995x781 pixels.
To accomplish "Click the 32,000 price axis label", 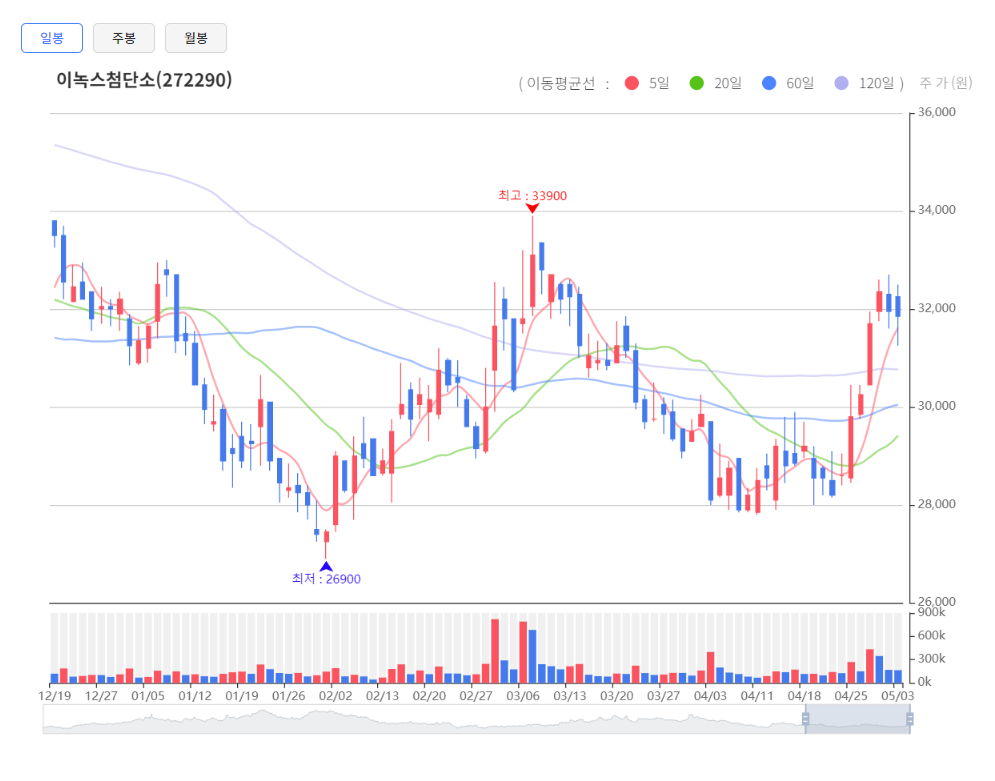I will pos(937,308).
